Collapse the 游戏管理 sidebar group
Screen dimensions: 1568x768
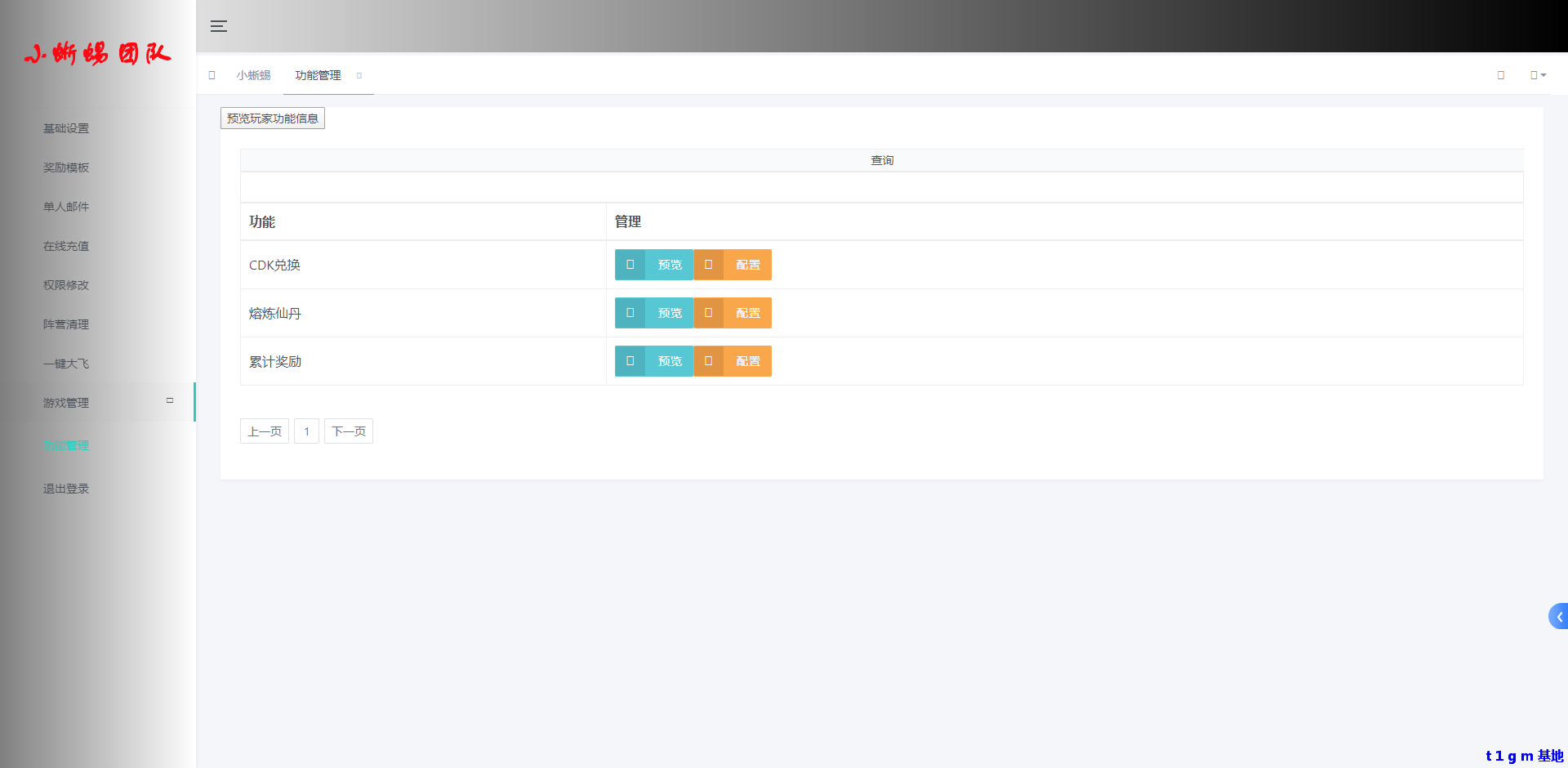170,401
